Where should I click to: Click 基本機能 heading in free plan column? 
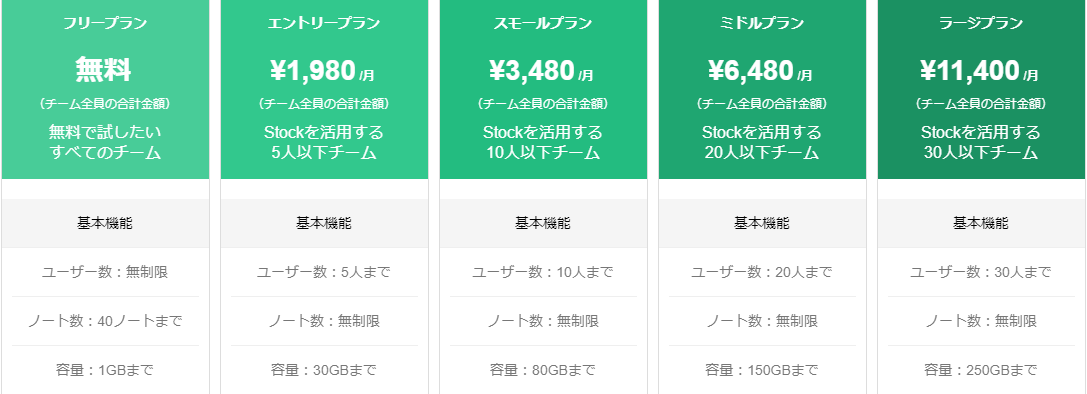[x=105, y=223]
